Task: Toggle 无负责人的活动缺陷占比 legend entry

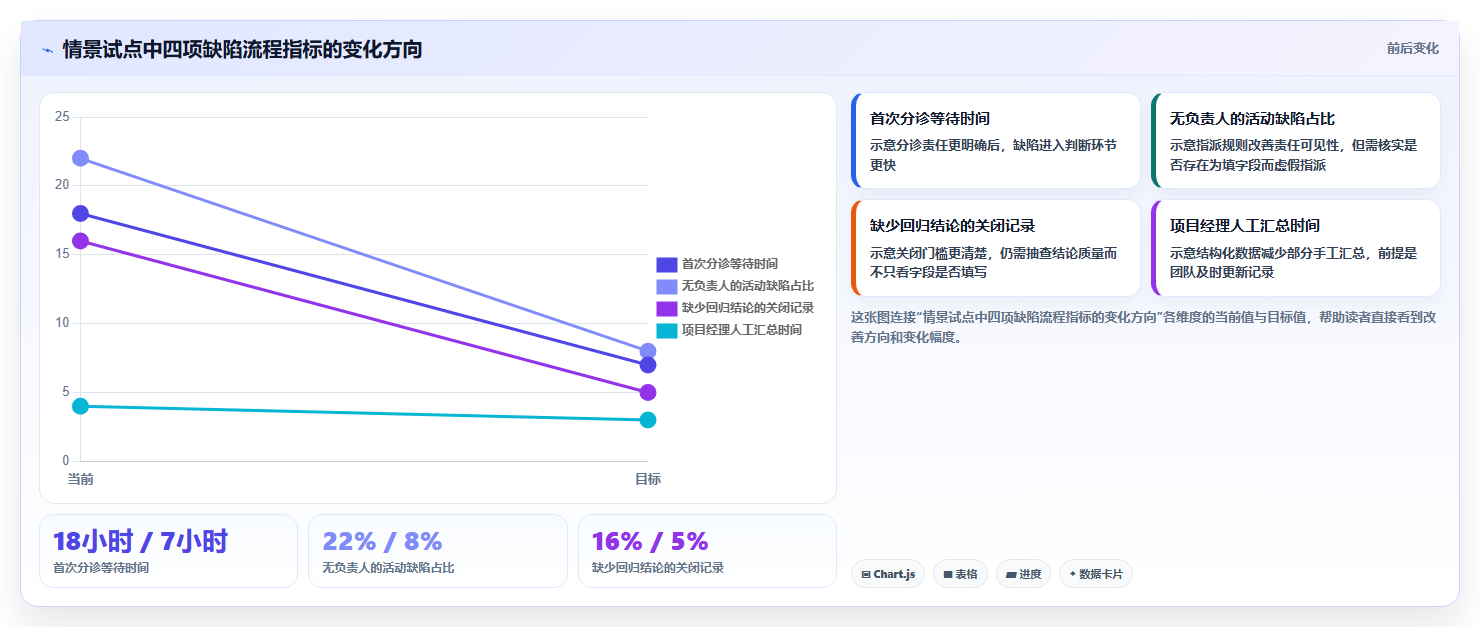Action: [x=735, y=286]
